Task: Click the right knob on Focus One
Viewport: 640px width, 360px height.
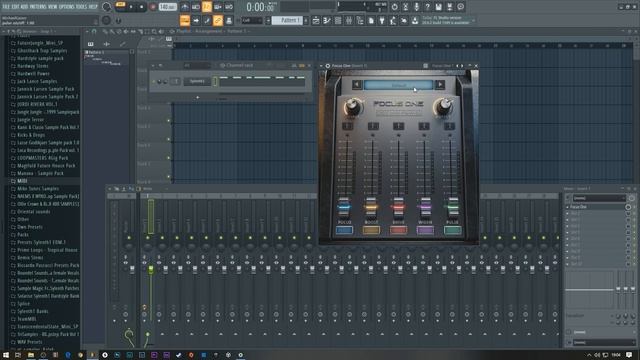Action: coord(443,107)
